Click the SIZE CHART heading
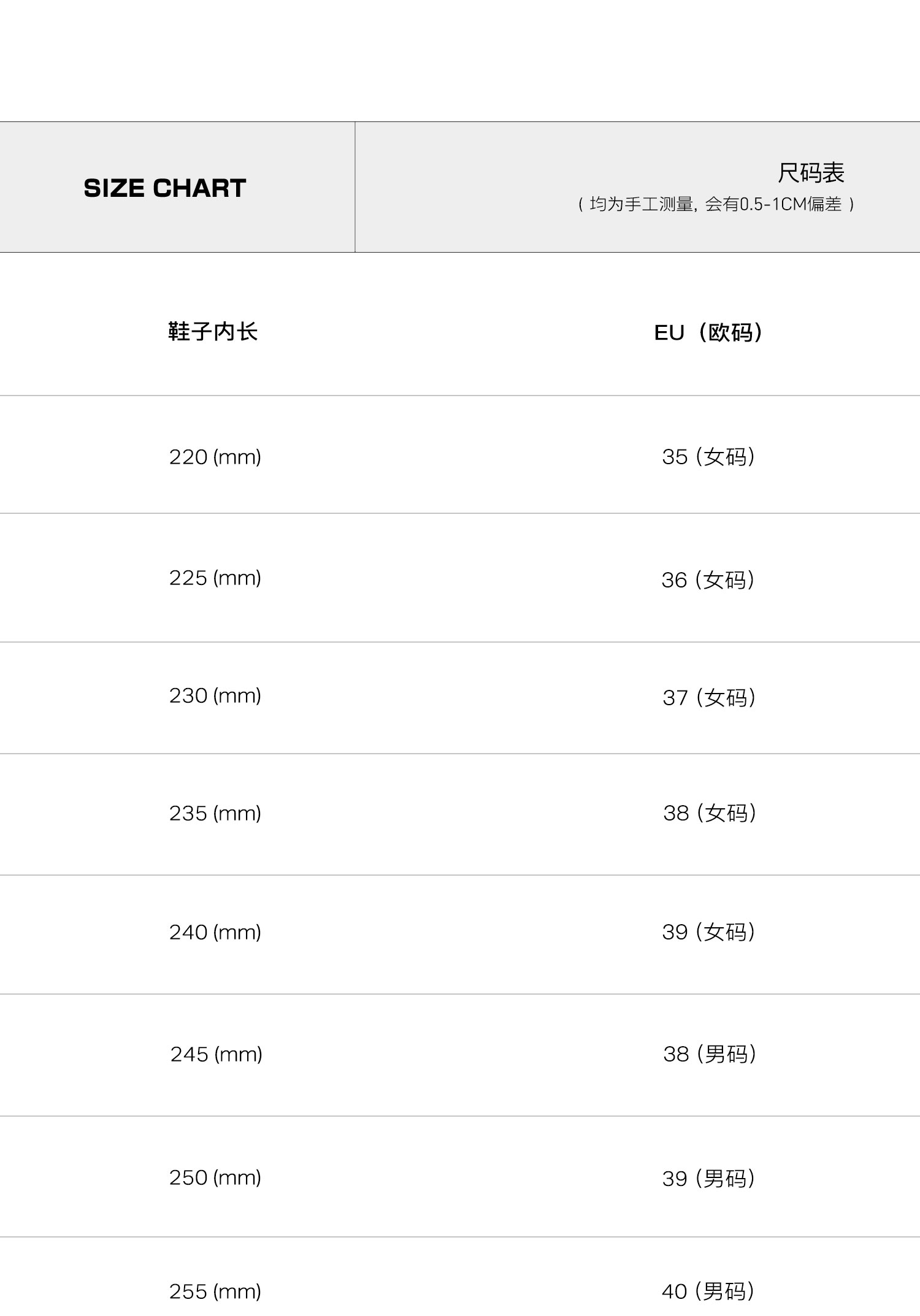 (x=165, y=188)
